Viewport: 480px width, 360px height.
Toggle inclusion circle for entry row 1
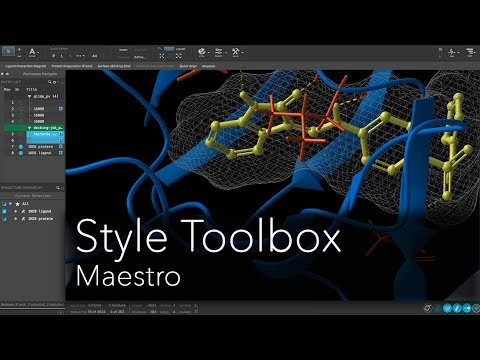pos(21,103)
